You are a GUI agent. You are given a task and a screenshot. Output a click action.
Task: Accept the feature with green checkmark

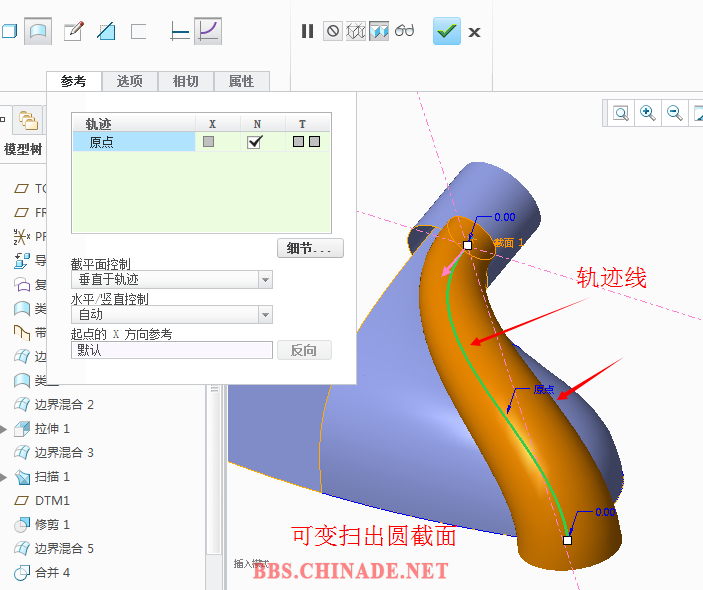pyautogui.click(x=446, y=31)
